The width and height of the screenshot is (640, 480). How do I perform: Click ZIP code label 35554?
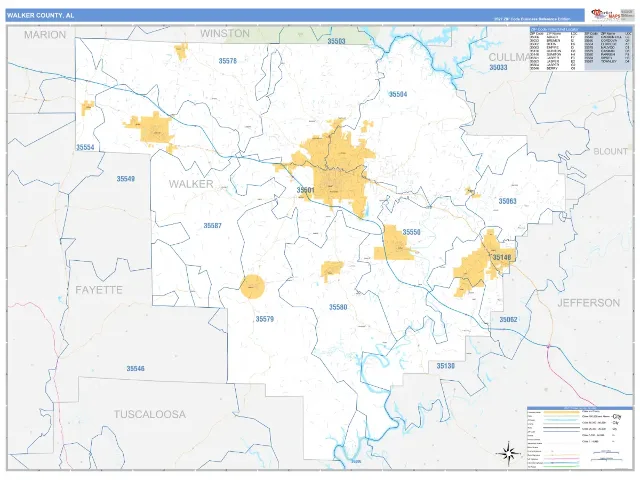coord(85,147)
